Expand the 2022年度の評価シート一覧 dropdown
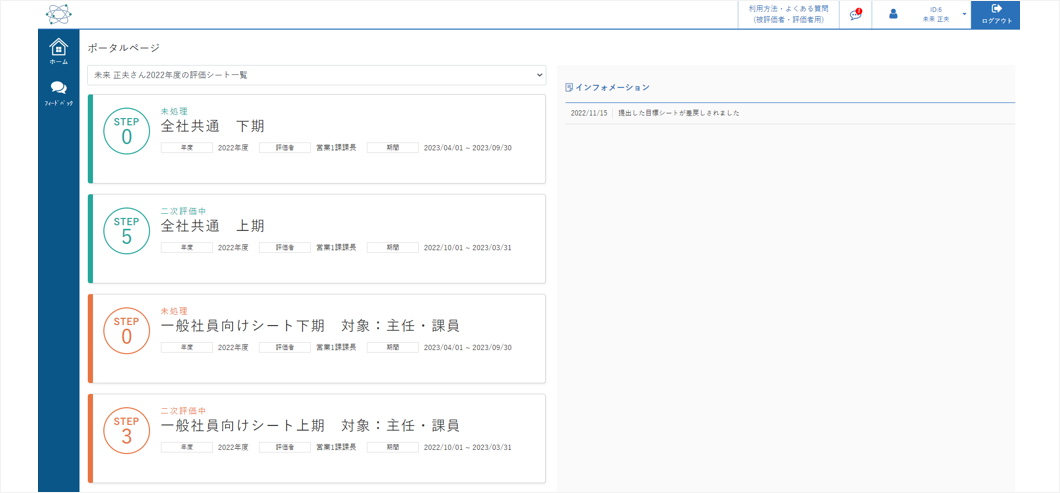1060x493 pixels. (316, 75)
